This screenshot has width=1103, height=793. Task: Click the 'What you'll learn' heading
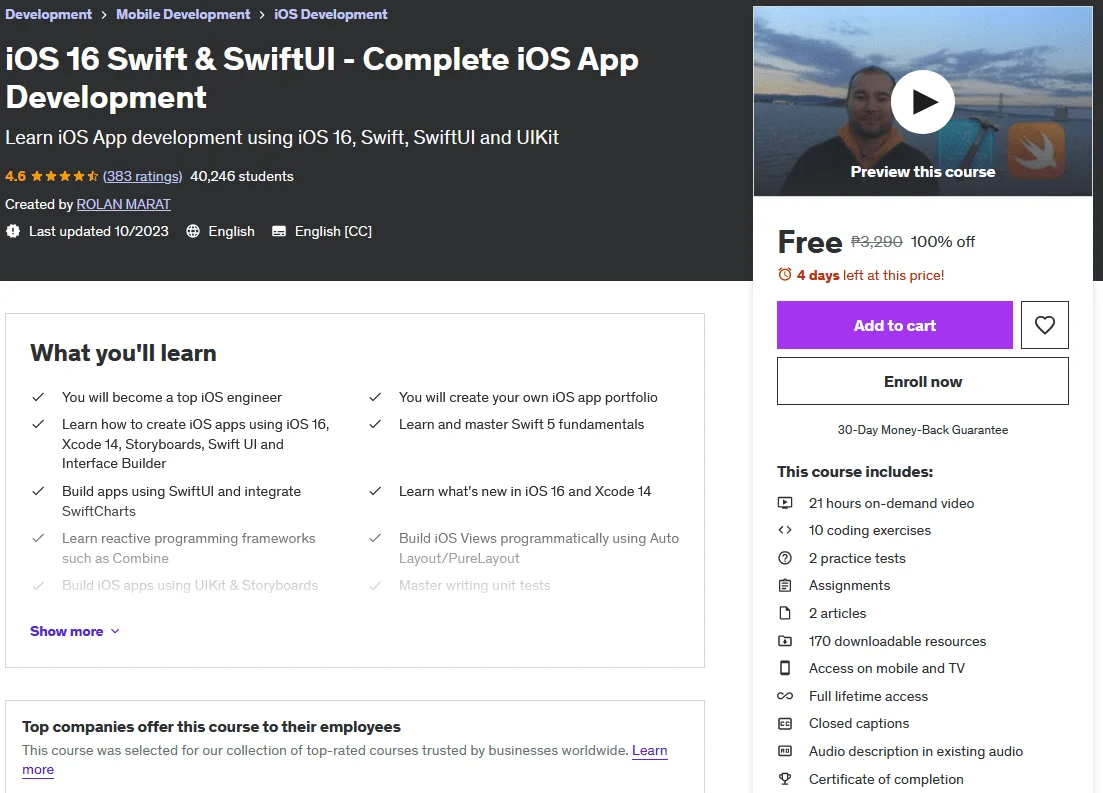click(123, 353)
